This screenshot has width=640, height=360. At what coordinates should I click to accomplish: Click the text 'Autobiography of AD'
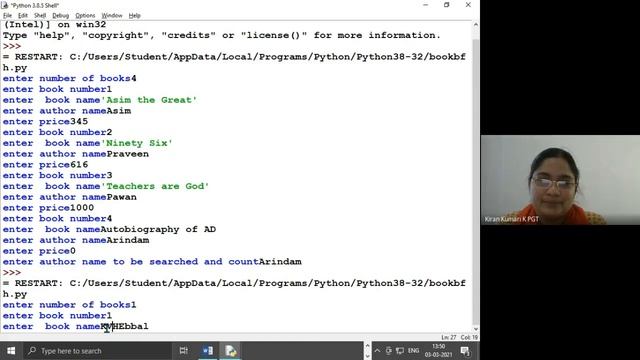pos(158,229)
